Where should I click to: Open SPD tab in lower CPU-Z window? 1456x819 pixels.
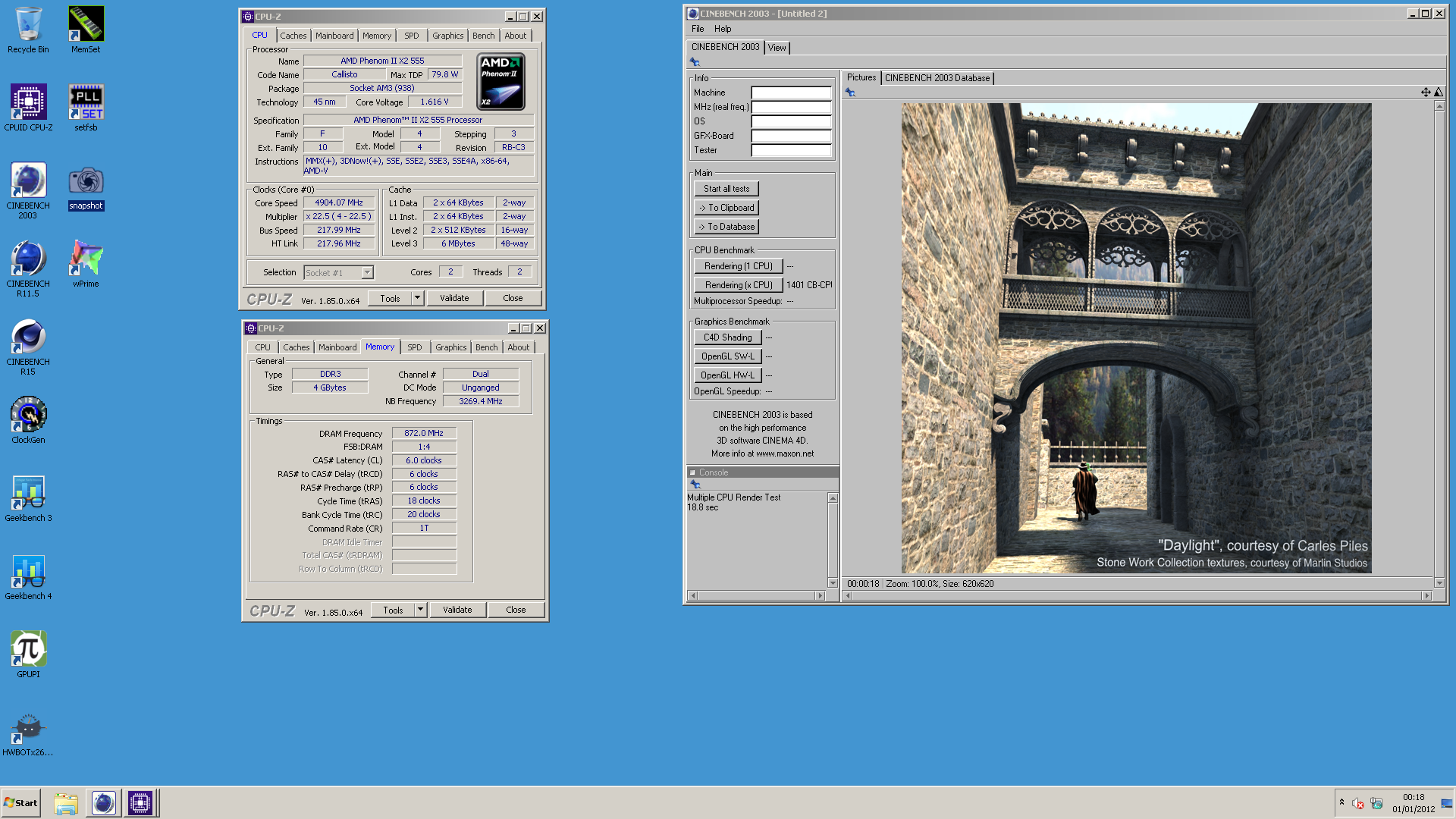coord(415,347)
